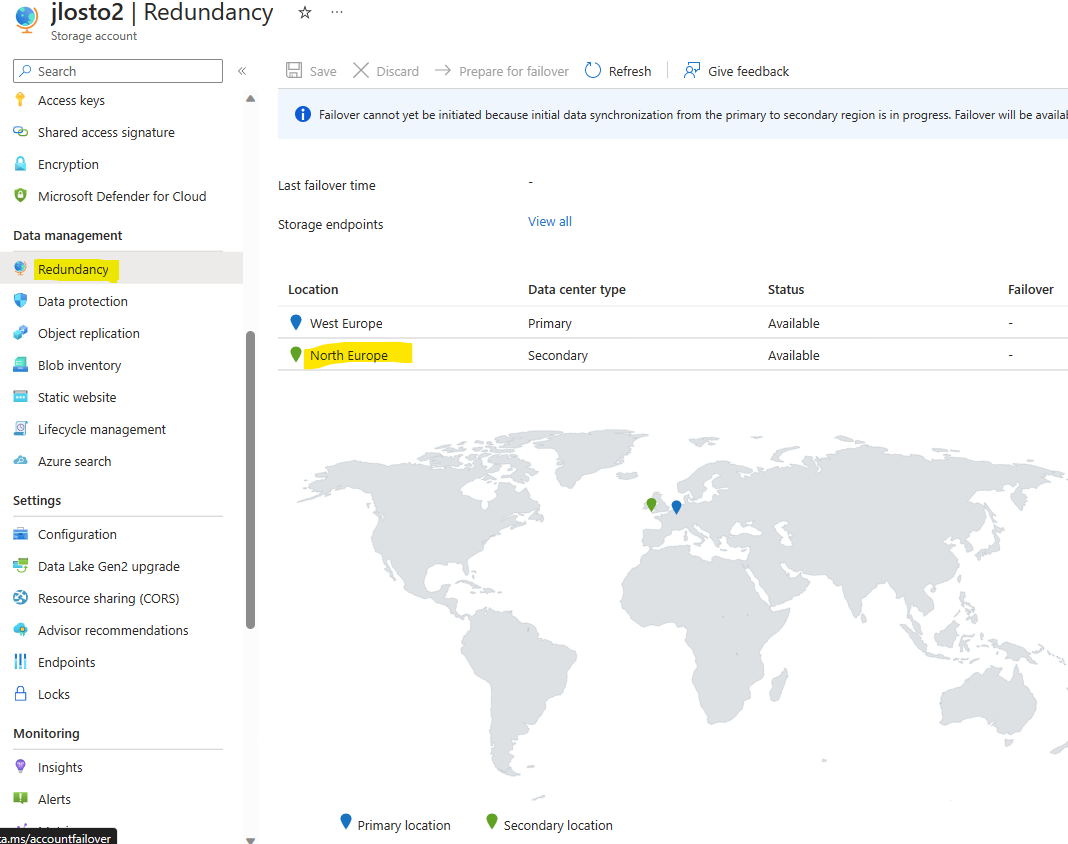Viewport: 1068px width, 844px height.
Task: Click the Location column header
Action: (313, 290)
